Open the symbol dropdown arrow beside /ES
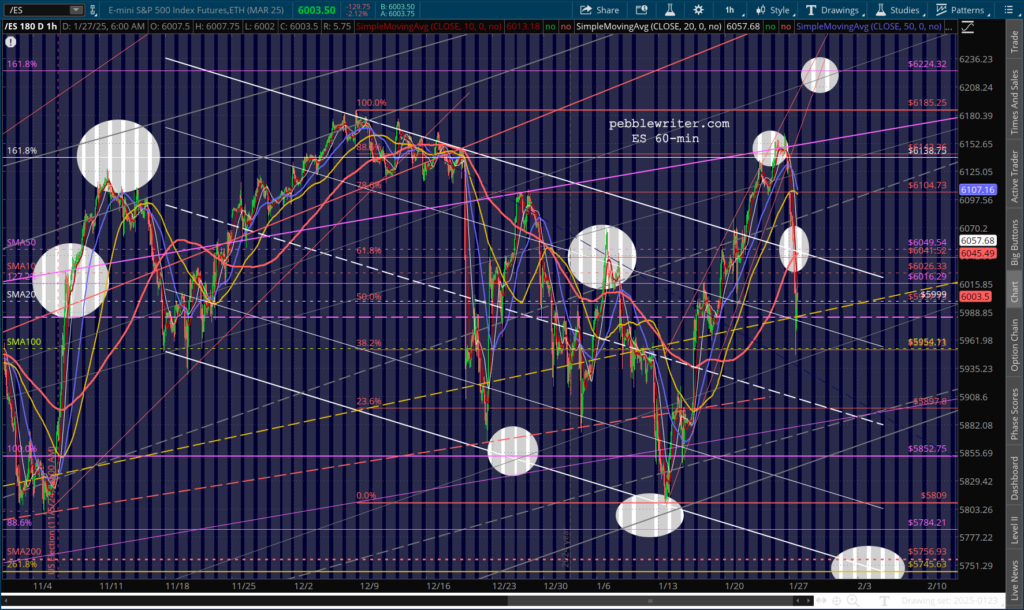1024x610 pixels. click(x=76, y=10)
